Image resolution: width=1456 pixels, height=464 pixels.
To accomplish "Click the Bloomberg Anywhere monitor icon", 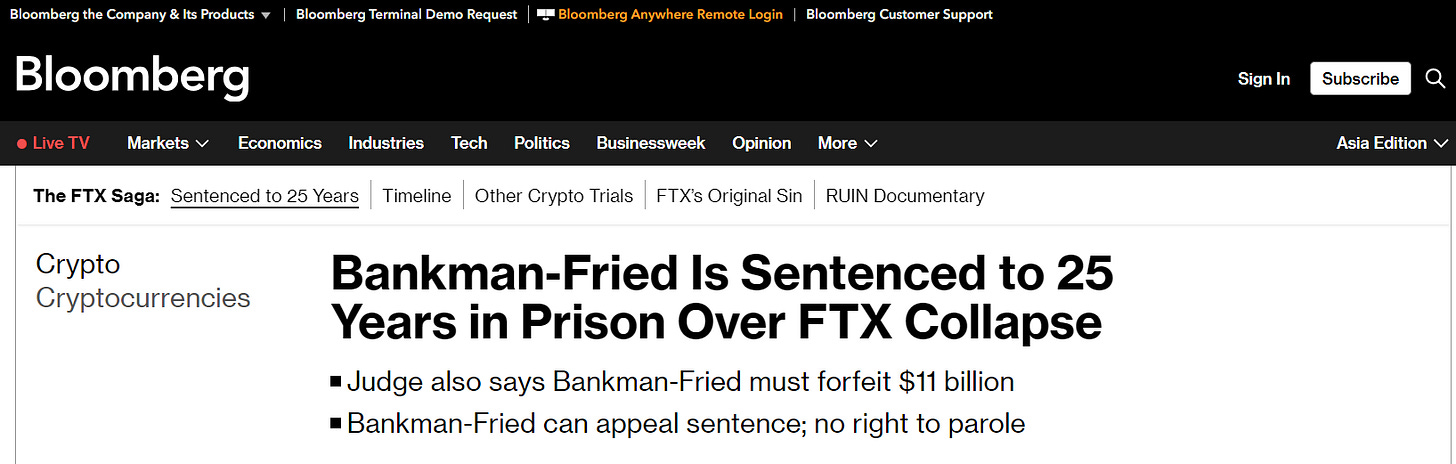I will pyautogui.click(x=545, y=15).
